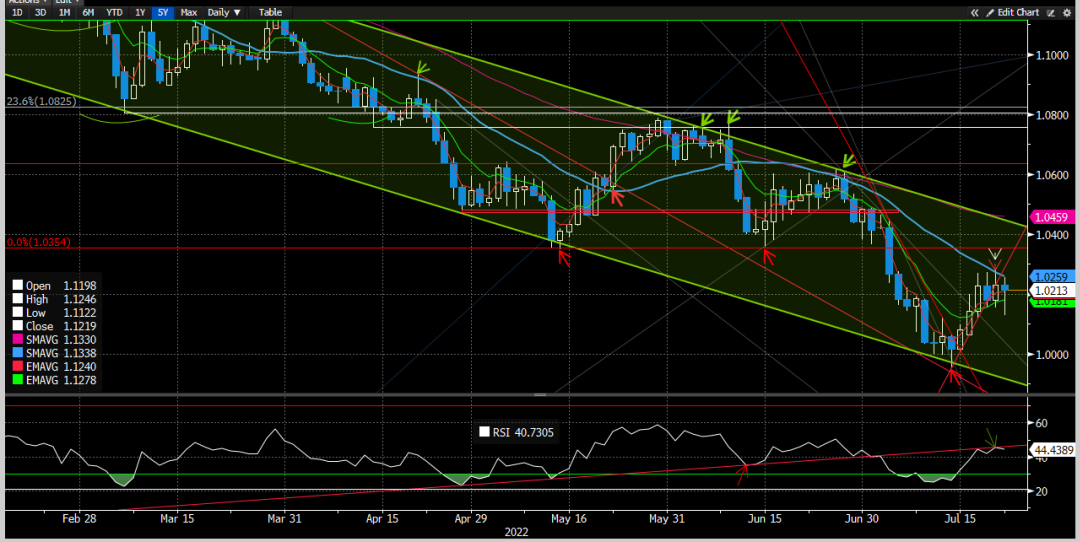This screenshot has height=542, width=1080.
Task: Click the white Close legend swatch
Action: 17,326
